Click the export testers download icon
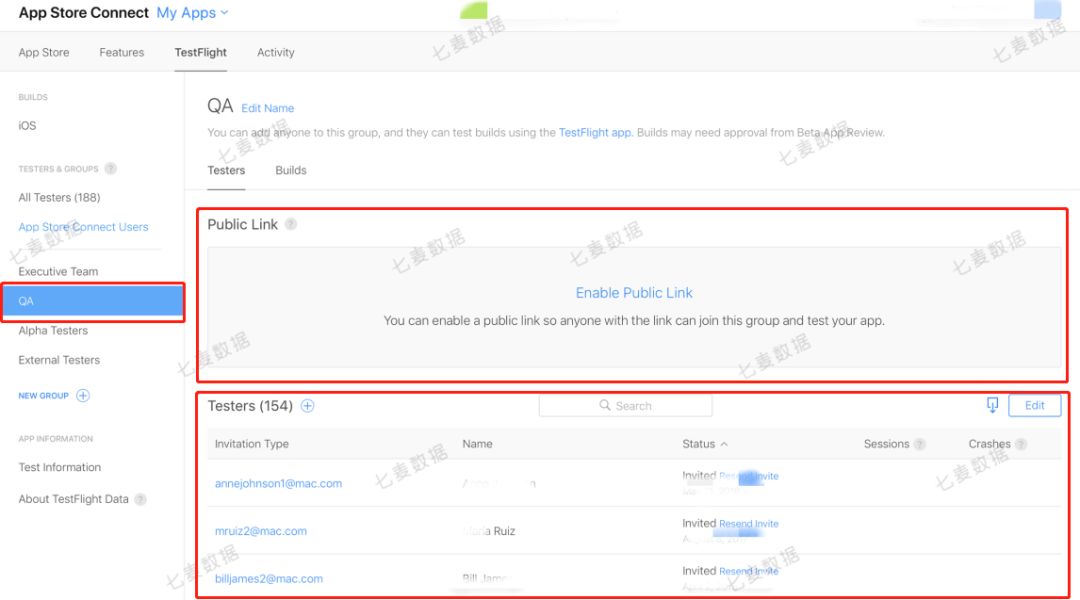 pyautogui.click(x=992, y=405)
